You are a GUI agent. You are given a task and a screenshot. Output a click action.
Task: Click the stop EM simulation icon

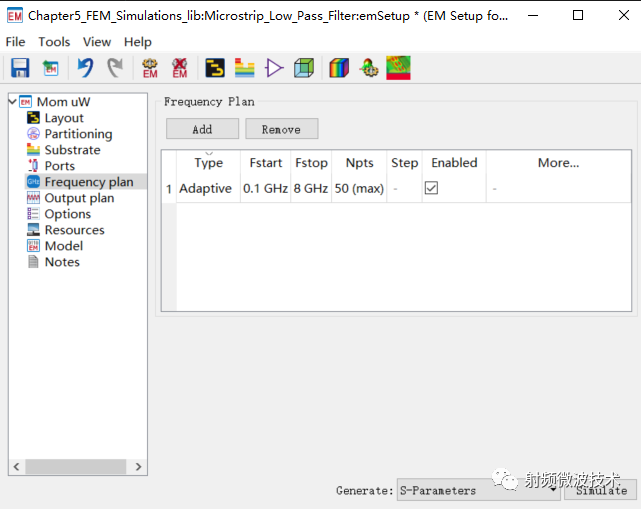(179, 68)
